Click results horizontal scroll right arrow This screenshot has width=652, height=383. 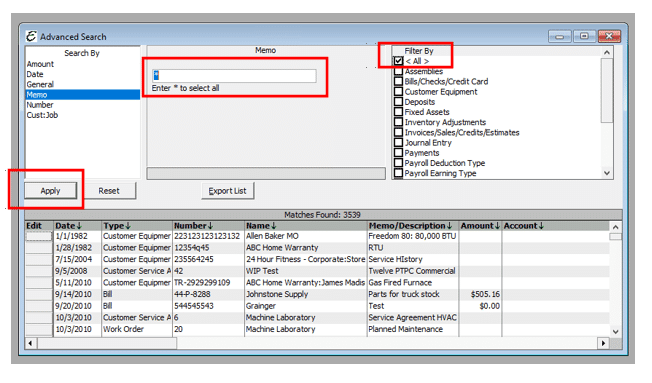(603, 343)
